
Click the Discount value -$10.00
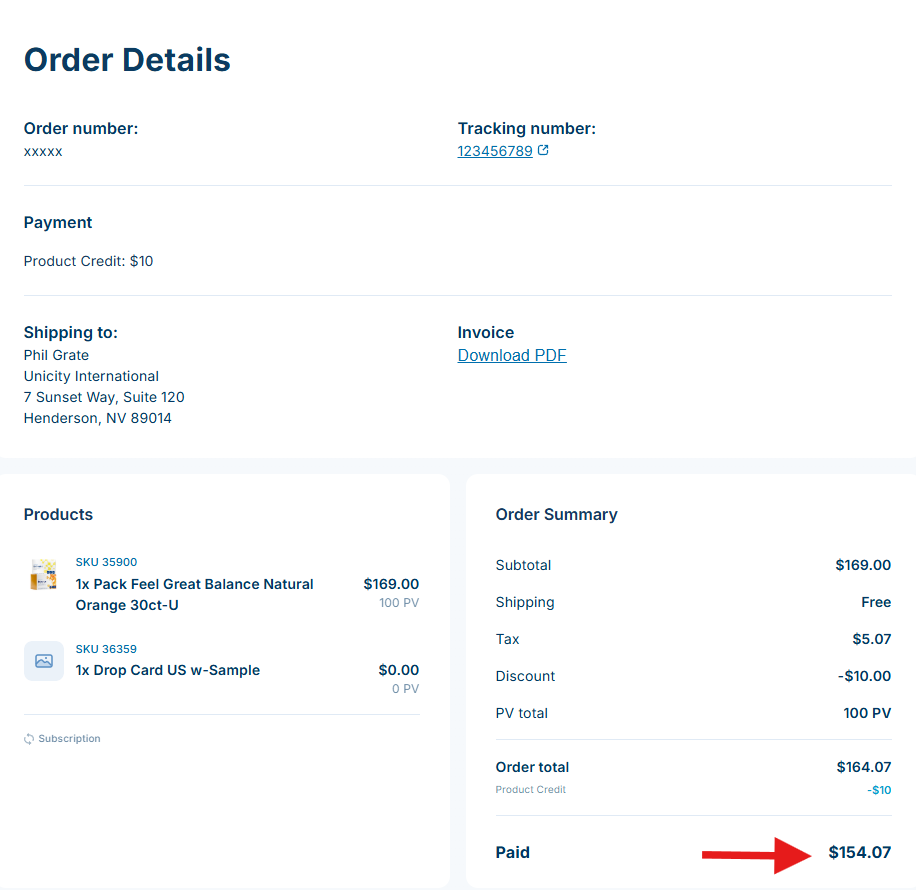coord(864,676)
